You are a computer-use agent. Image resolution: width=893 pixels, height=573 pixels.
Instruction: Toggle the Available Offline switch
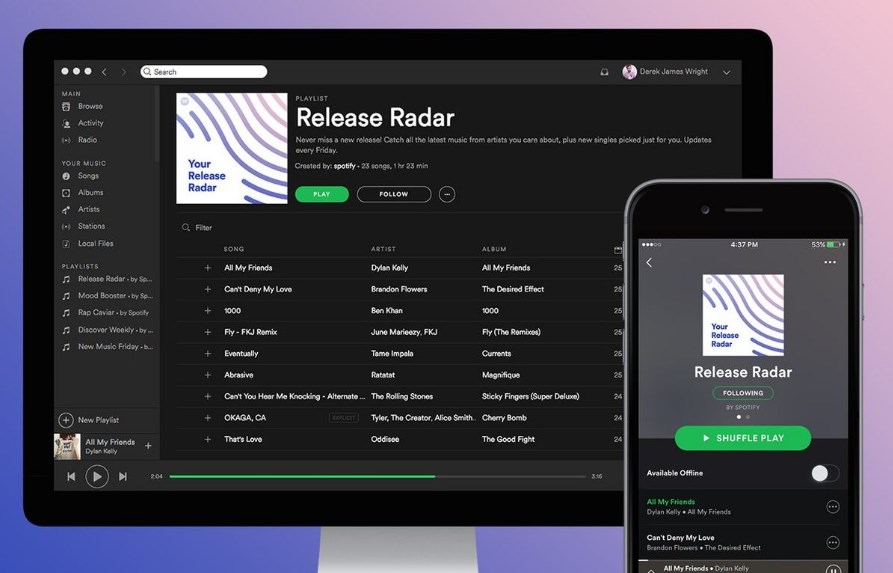824,473
